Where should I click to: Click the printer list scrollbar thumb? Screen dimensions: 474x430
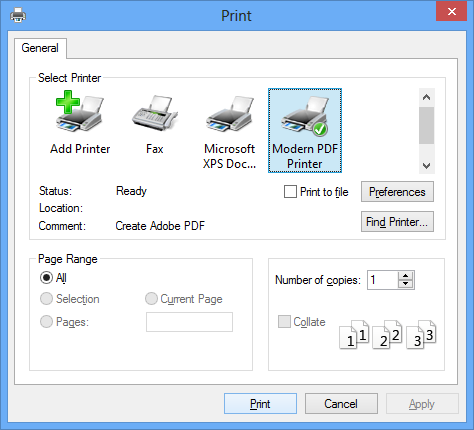point(426,125)
